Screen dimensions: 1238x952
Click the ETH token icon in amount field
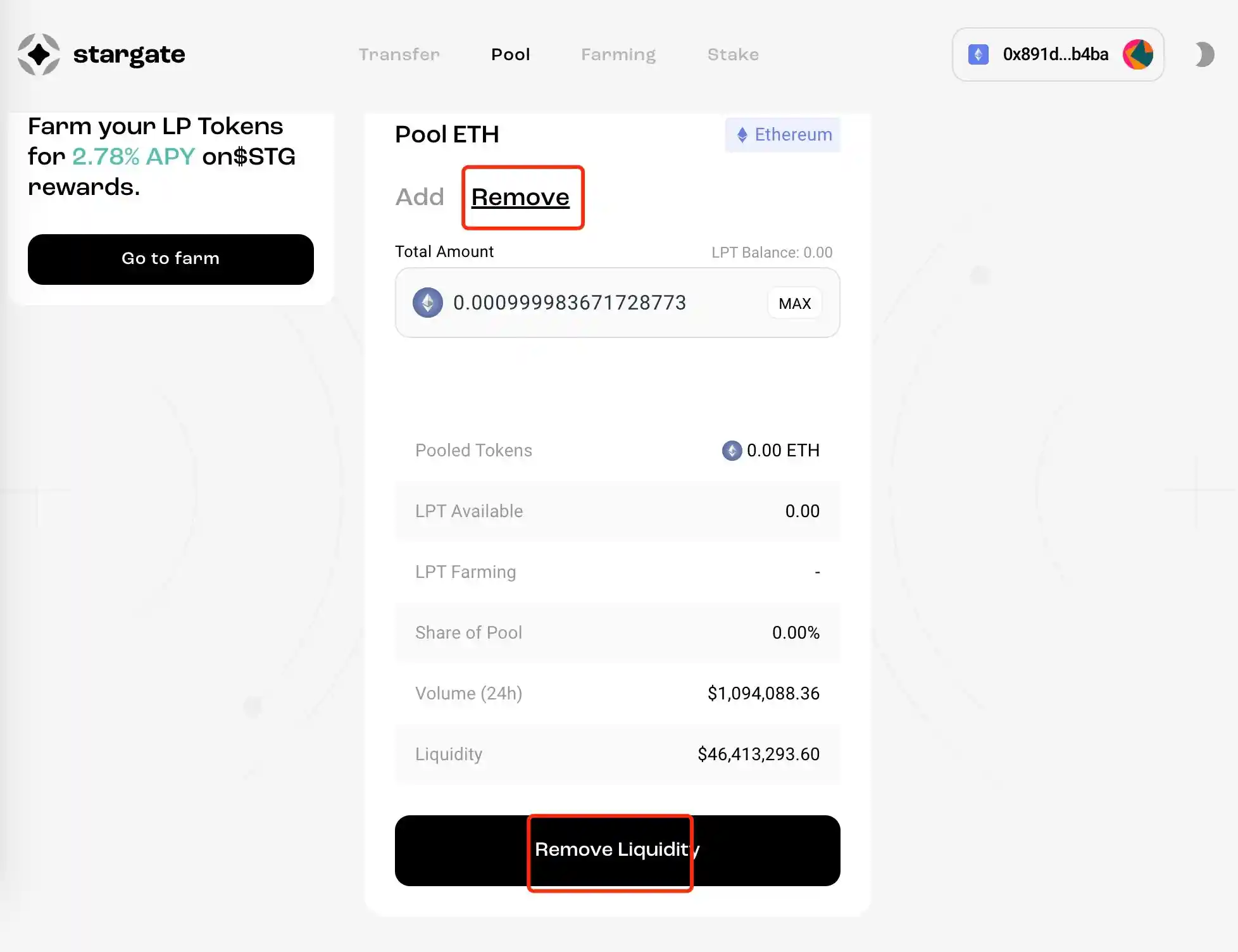coord(427,303)
